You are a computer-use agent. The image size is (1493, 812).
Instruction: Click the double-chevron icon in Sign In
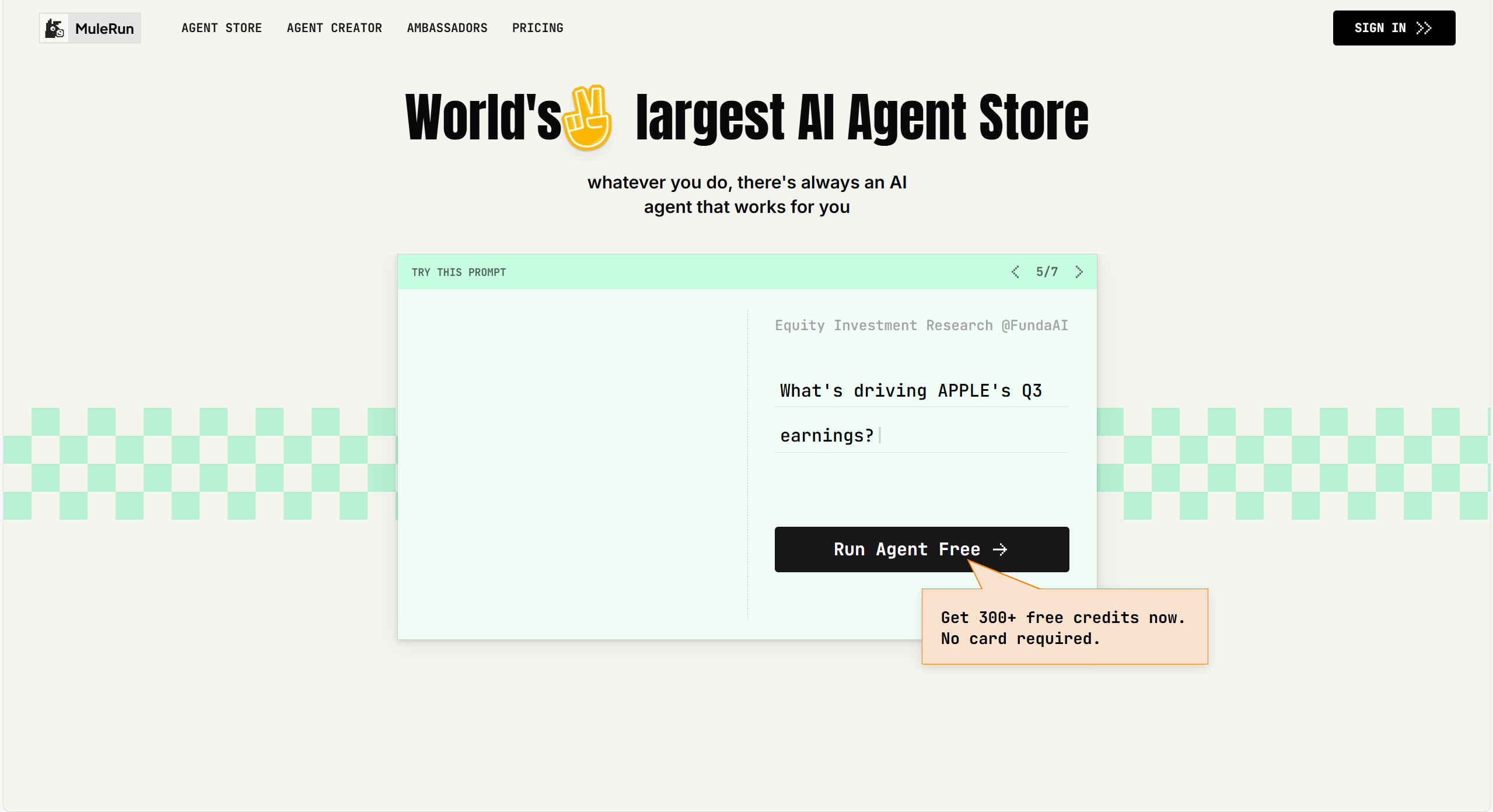click(x=1424, y=28)
